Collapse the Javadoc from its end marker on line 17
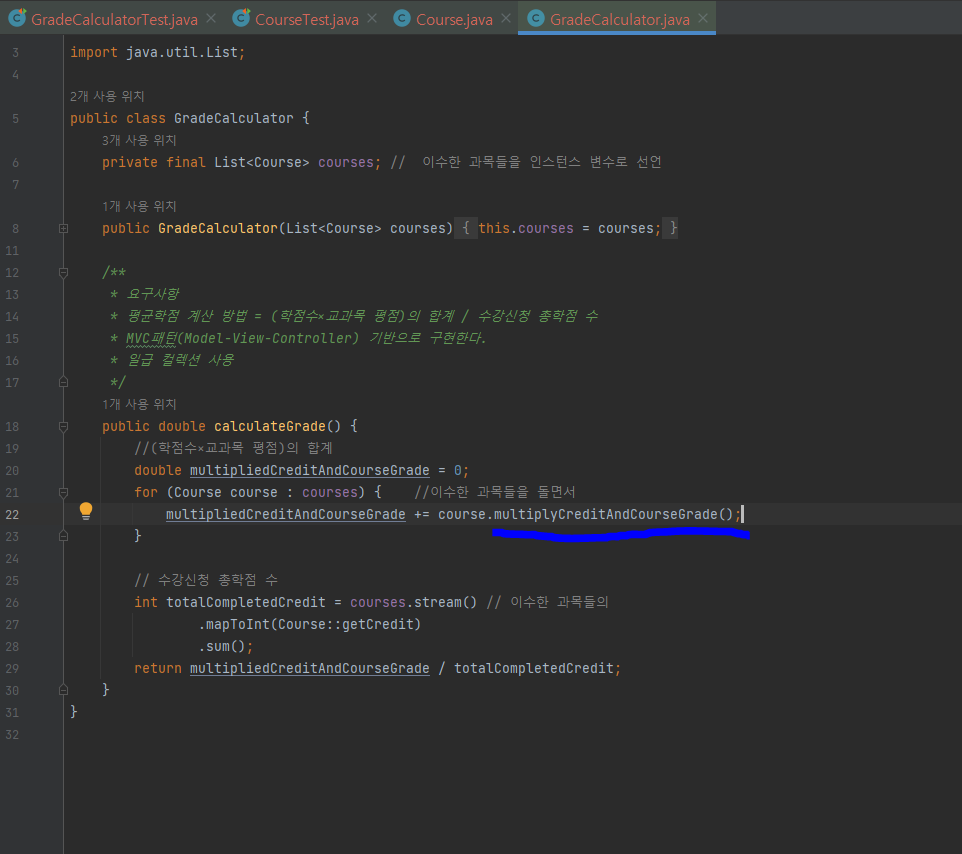 (x=63, y=382)
